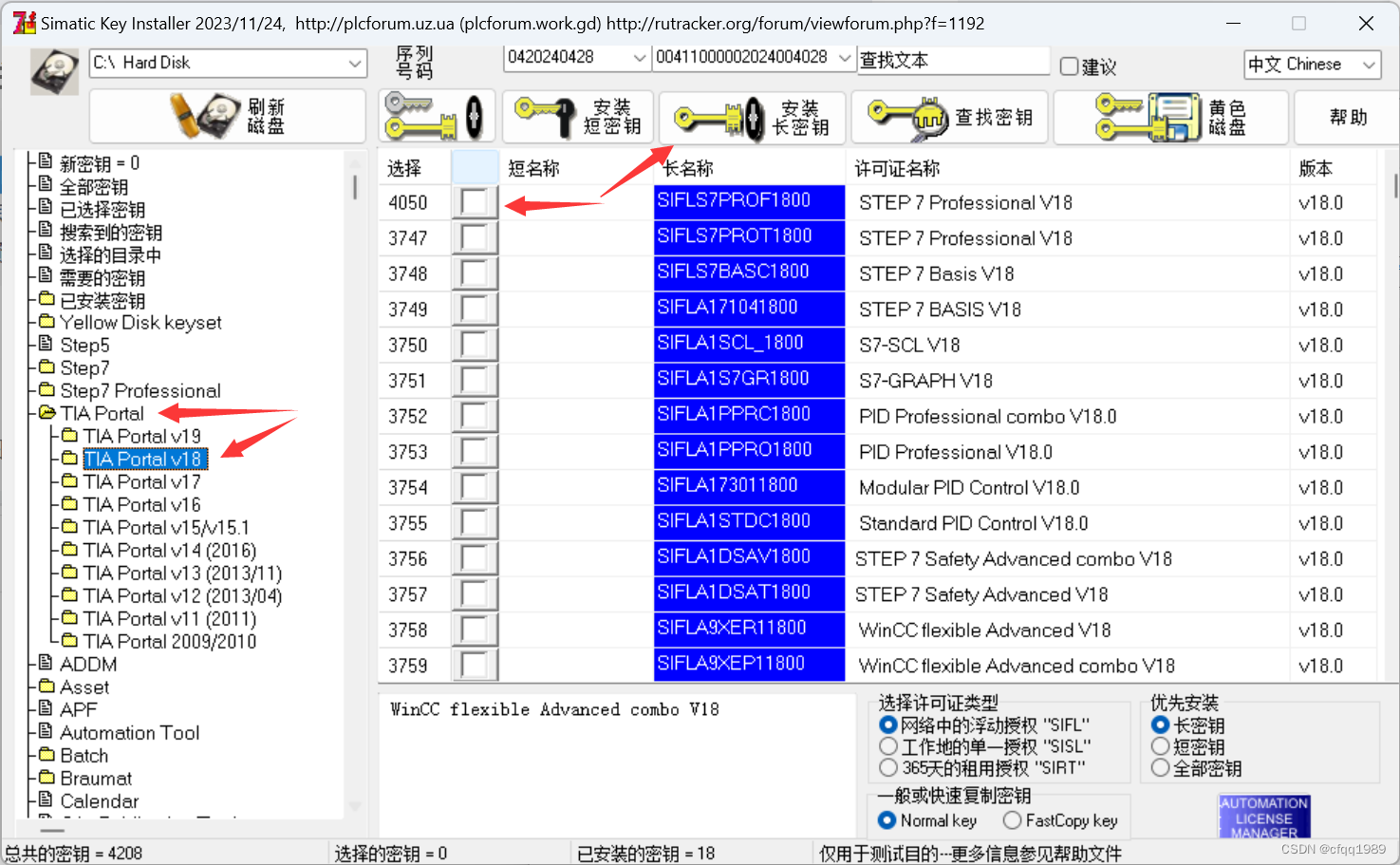1400x865 pixels.
Task: Click STEP 7 Safety Advanced V18 license name
Action: pyautogui.click(x=981, y=594)
